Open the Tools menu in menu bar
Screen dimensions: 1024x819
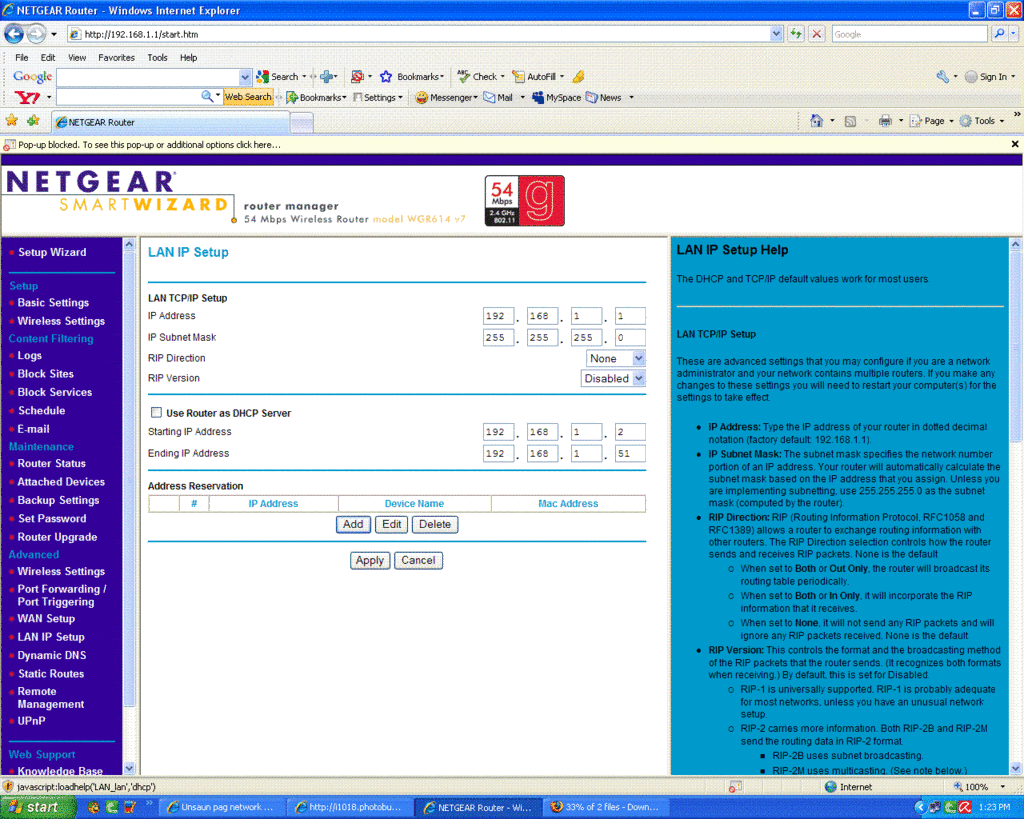pos(157,57)
